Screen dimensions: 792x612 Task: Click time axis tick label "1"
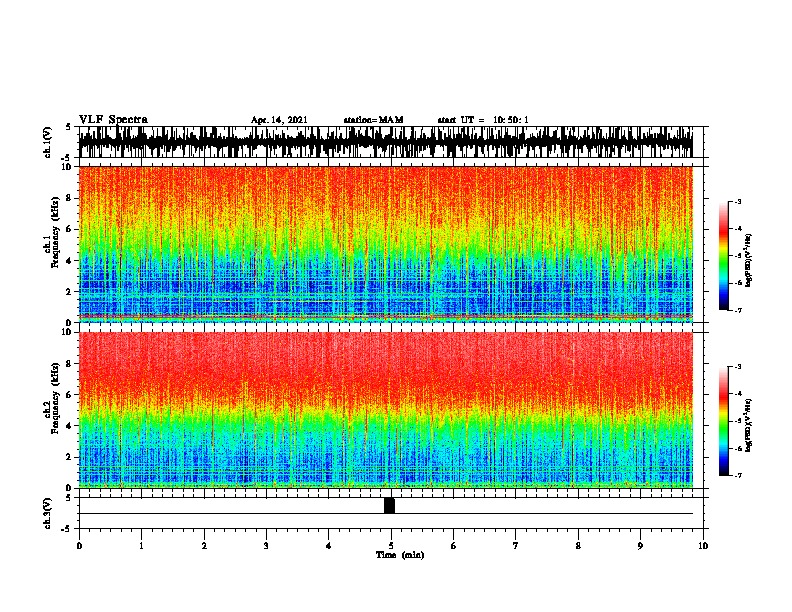point(142,546)
